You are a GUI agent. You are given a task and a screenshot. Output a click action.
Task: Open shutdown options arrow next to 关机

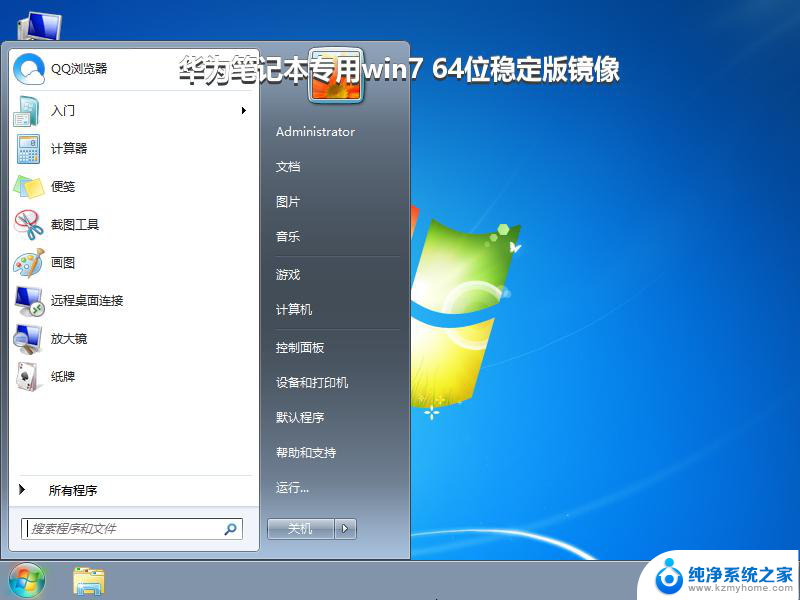tap(345, 529)
